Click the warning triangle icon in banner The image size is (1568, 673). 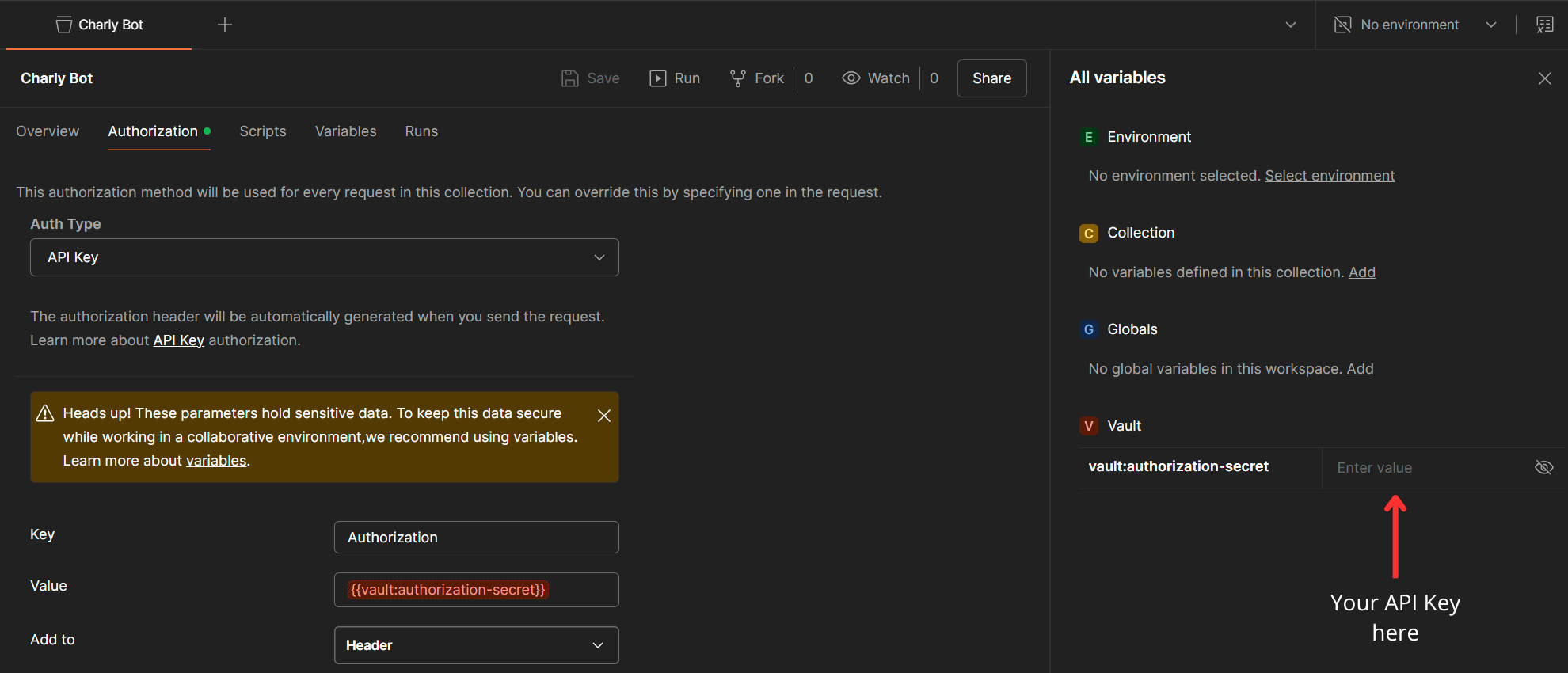pyautogui.click(x=45, y=413)
